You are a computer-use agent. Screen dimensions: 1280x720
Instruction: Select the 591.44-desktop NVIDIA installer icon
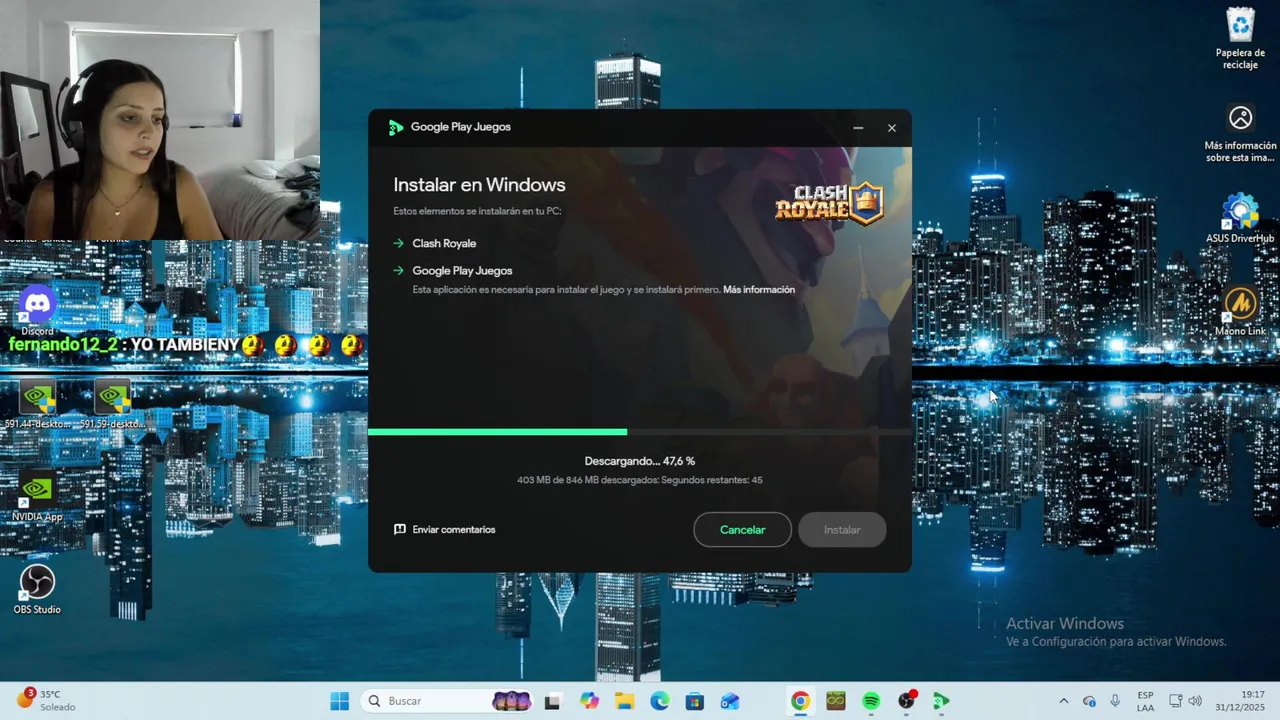pyautogui.click(x=38, y=405)
